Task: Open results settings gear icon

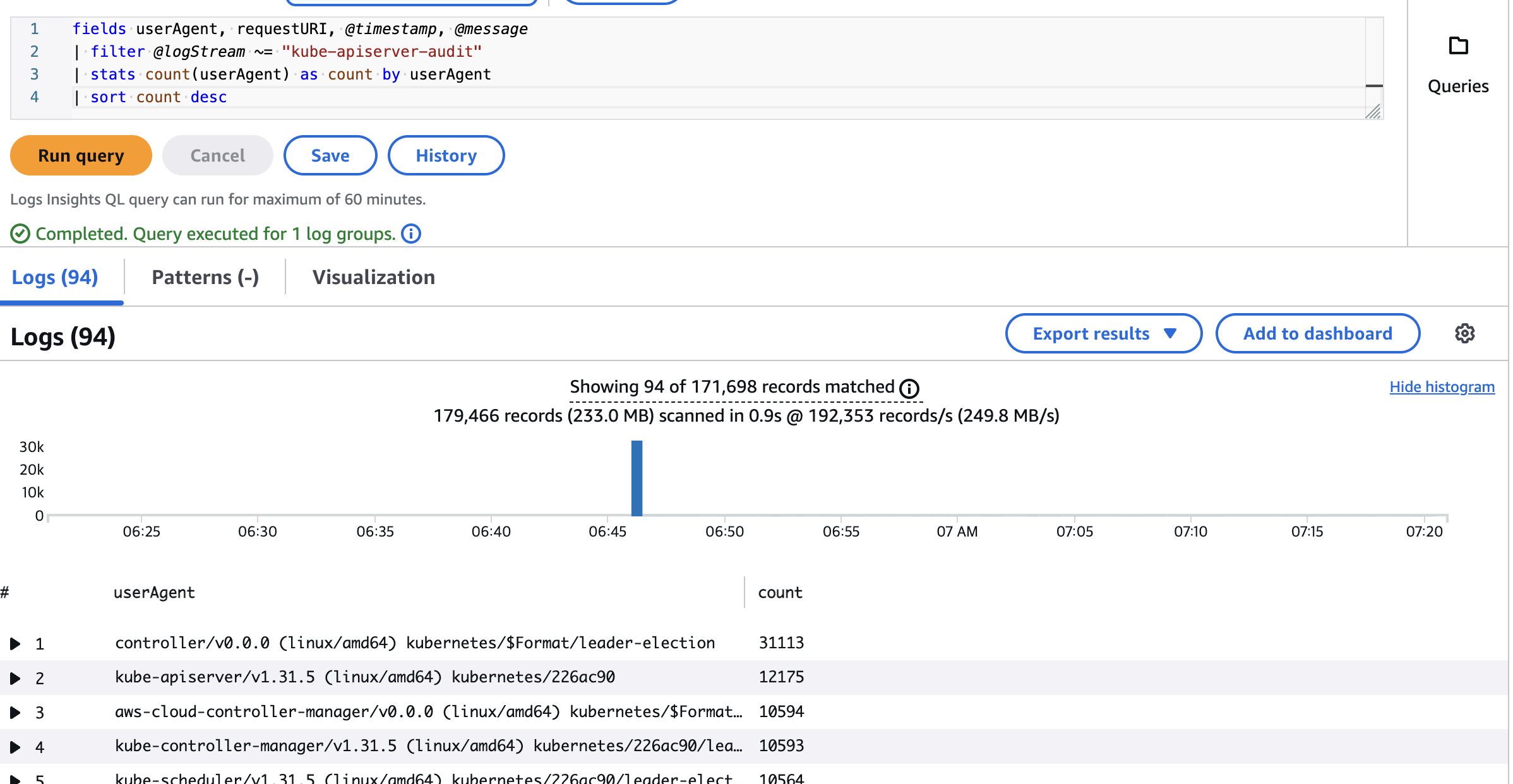Action: pyautogui.click(x=1464, y=333)
